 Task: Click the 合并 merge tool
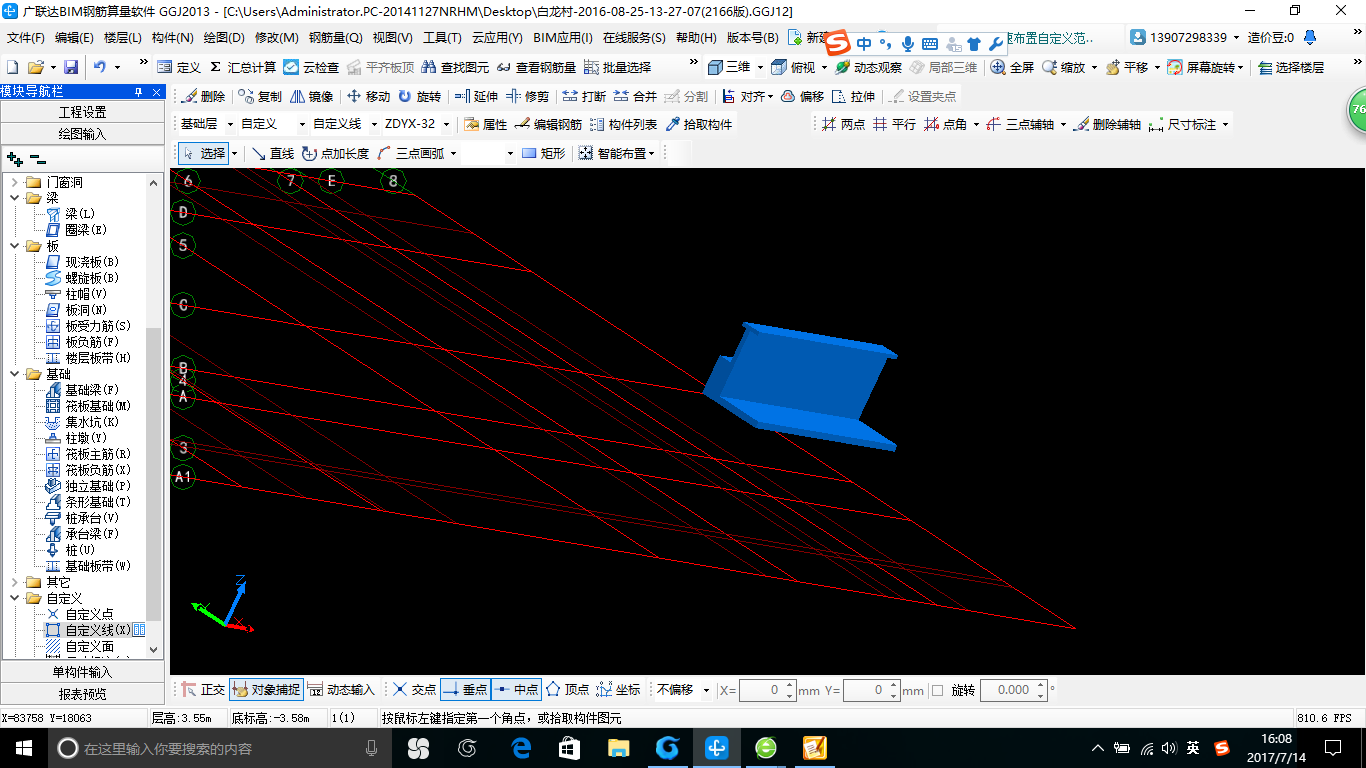point(635,96)
